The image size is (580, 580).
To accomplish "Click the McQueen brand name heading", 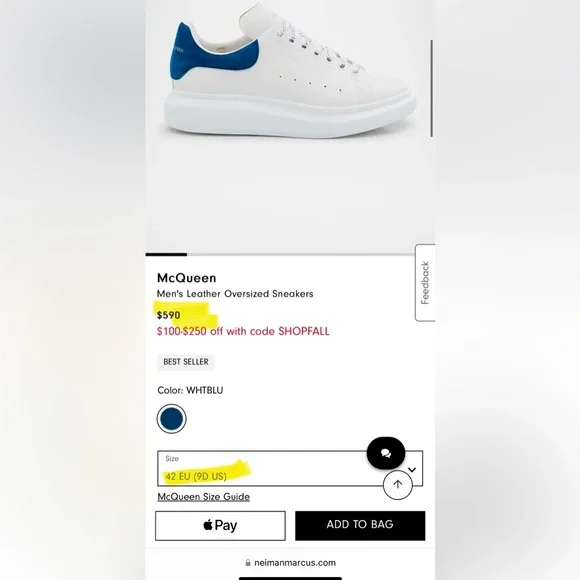I will click(186, 278).
